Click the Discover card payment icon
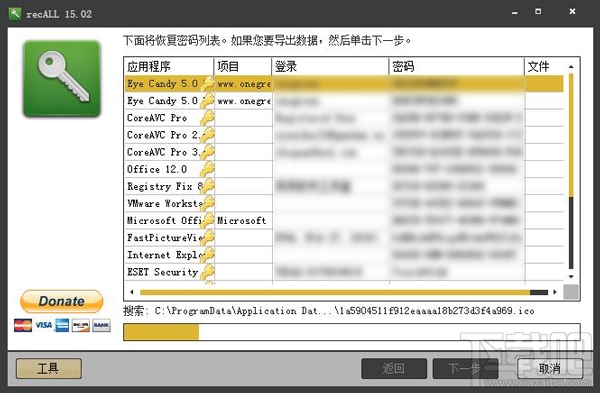Screen dimensions: 600x393 (81, 325)
